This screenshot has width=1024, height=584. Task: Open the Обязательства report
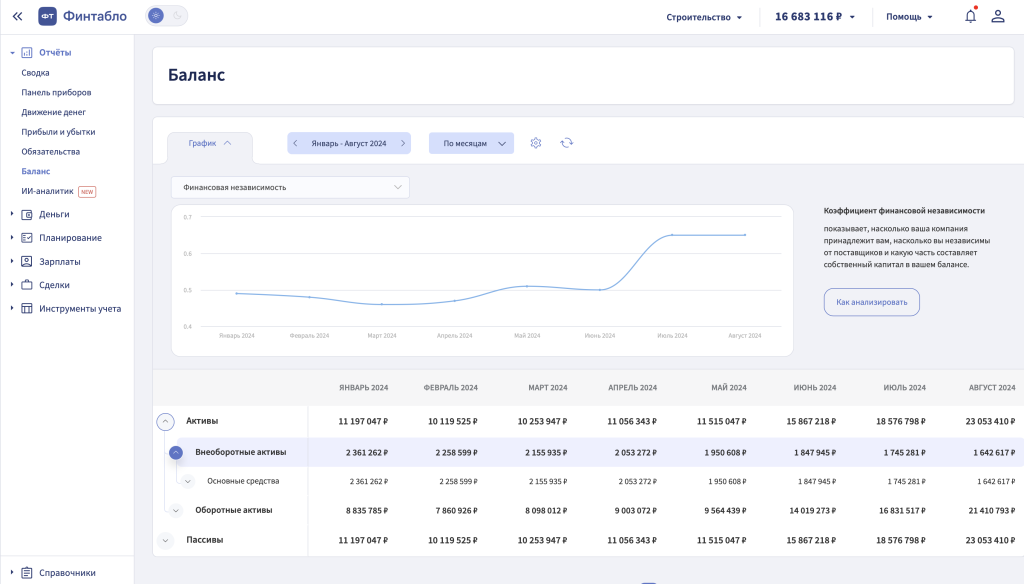(x=50, y=151)
